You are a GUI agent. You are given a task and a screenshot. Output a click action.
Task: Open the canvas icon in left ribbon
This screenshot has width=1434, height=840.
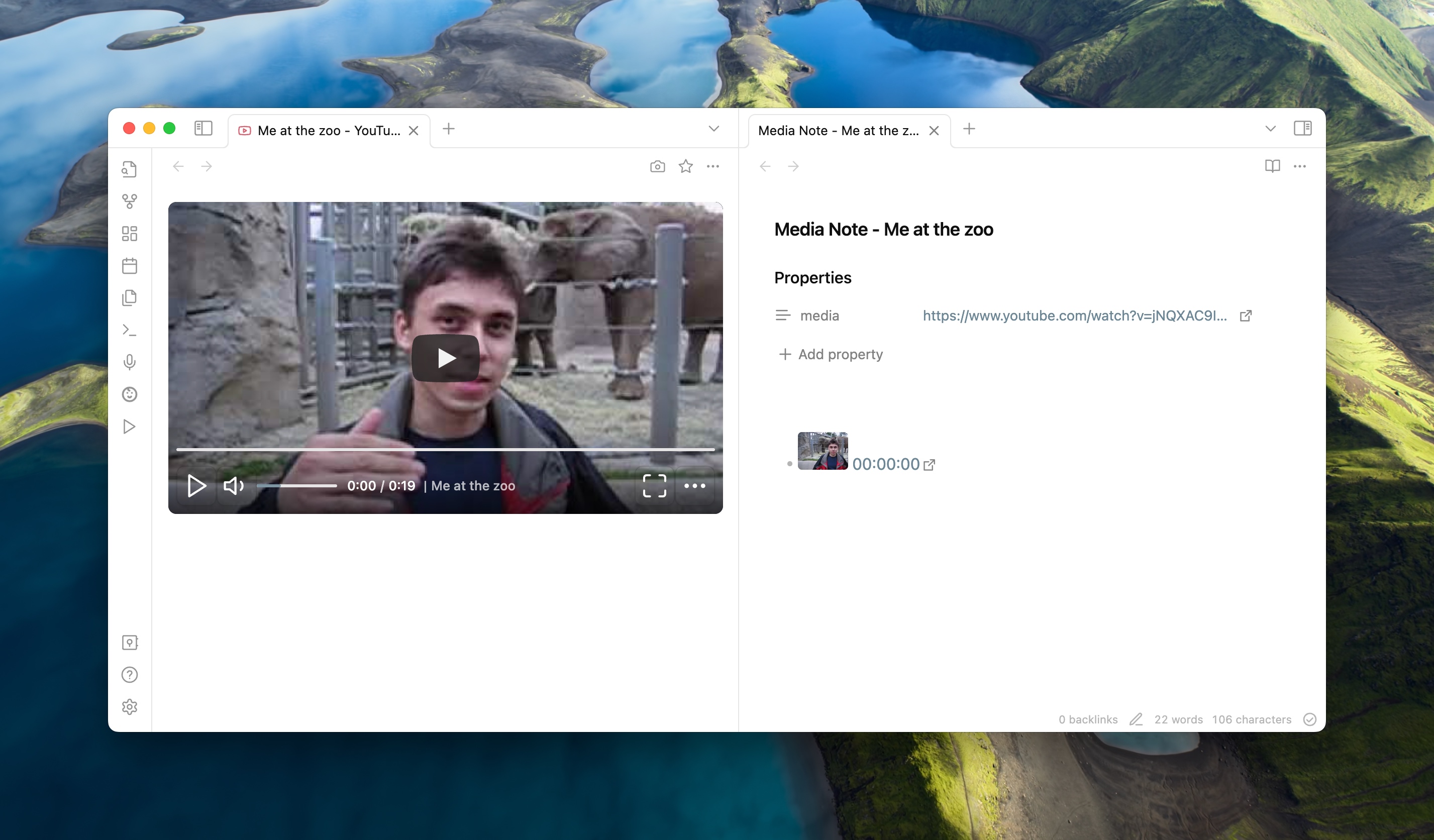point(129,233)
